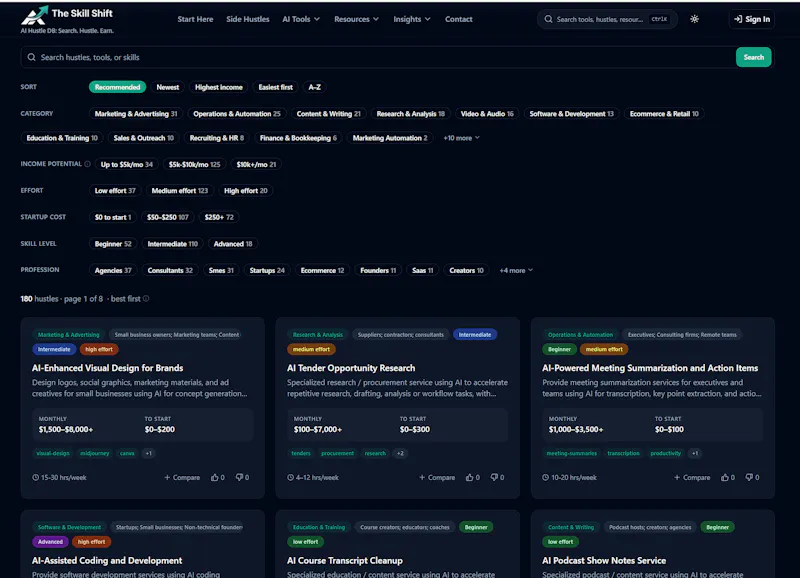Expand +4 more professions

pos(516,270)
